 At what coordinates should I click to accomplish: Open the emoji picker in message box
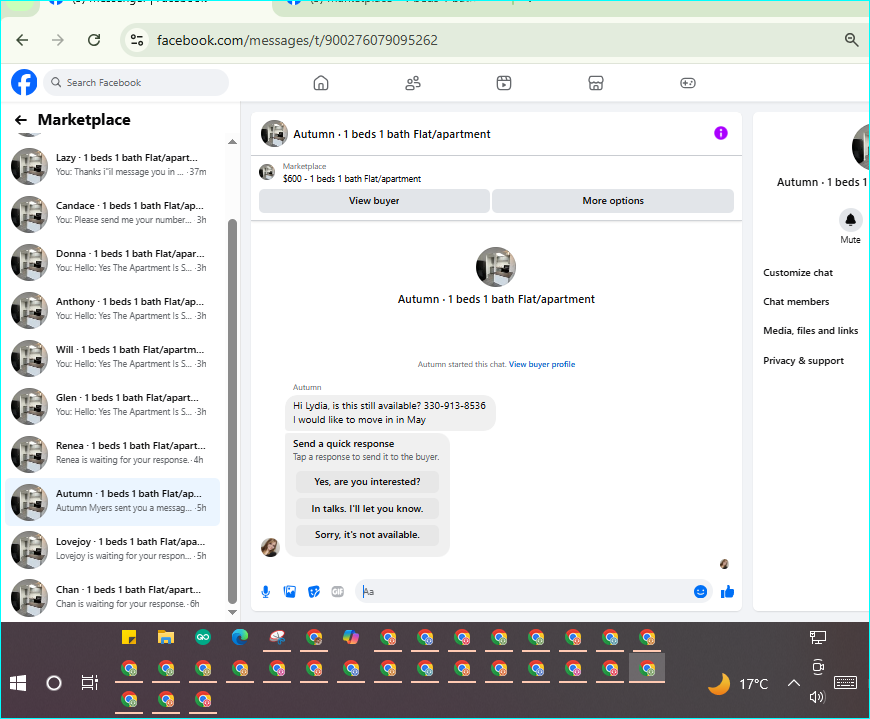(x=701, y=592)
